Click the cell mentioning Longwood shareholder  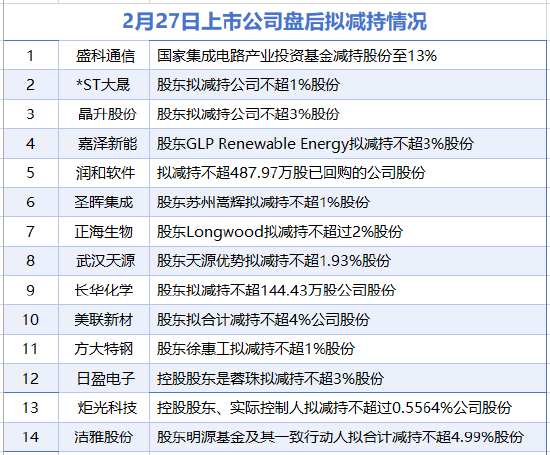[x=348, y=232]
